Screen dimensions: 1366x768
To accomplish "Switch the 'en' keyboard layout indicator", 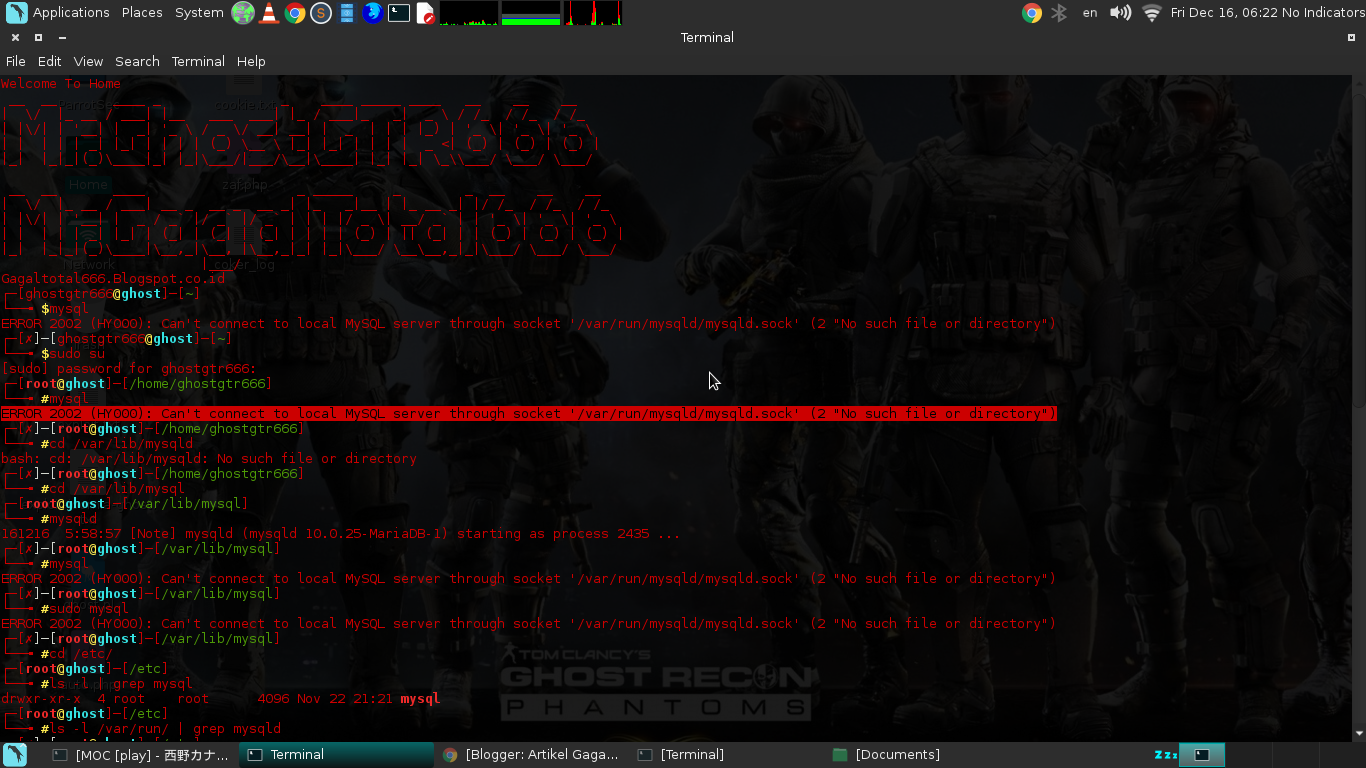I will [1090, 13].
